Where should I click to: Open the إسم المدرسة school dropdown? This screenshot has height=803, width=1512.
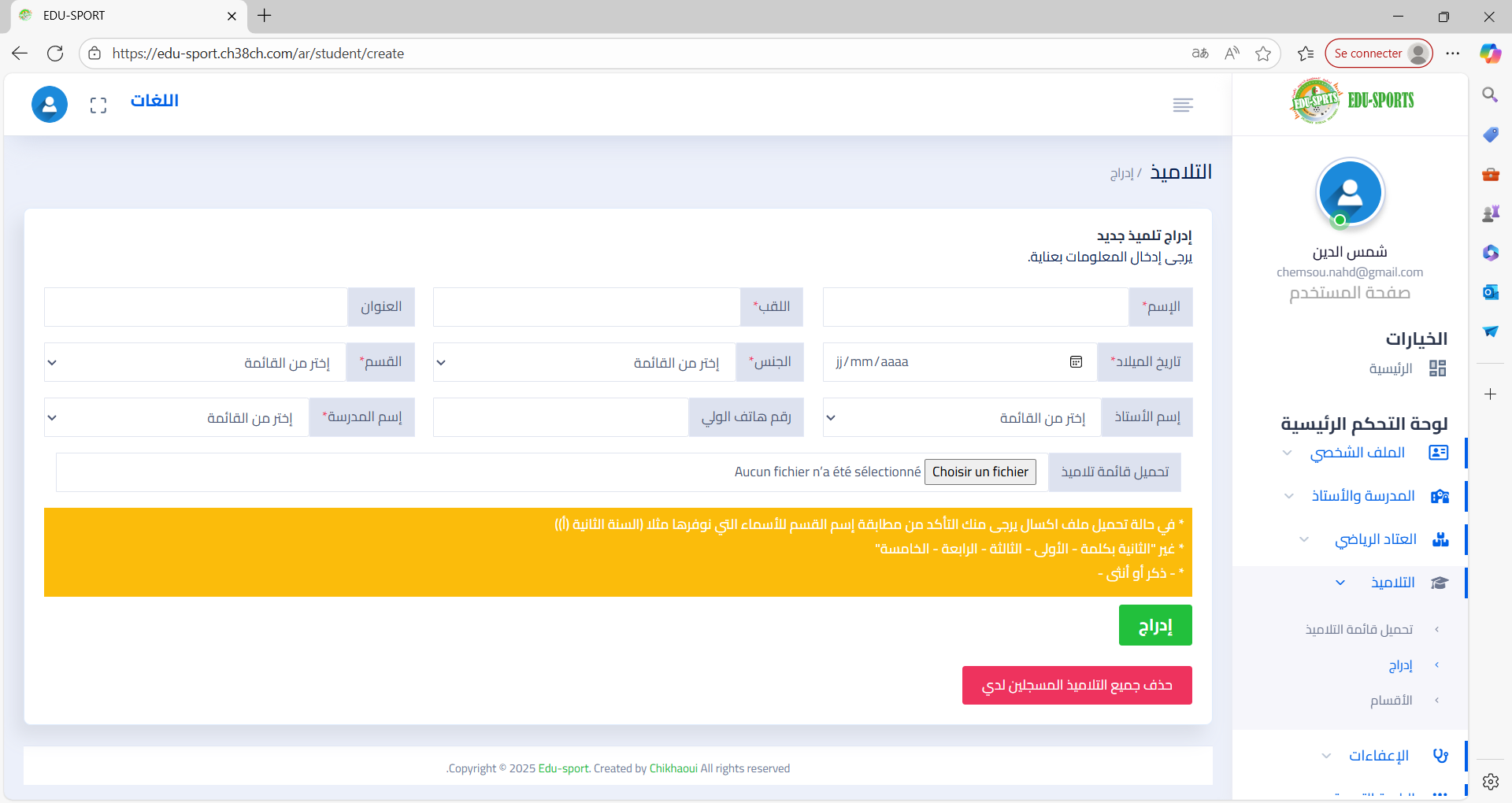point(176,417)
